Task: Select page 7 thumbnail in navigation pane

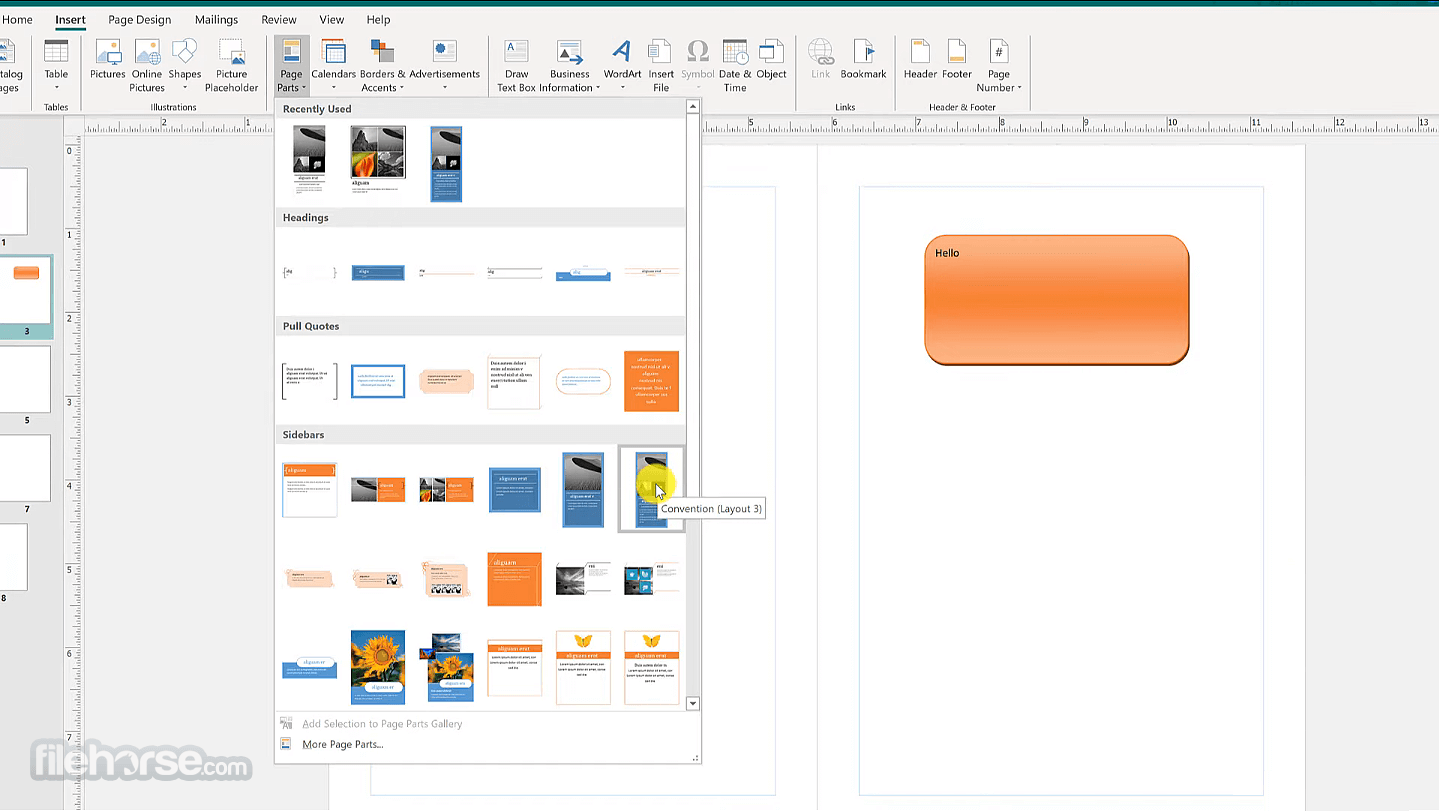Action: coord(24,468)
